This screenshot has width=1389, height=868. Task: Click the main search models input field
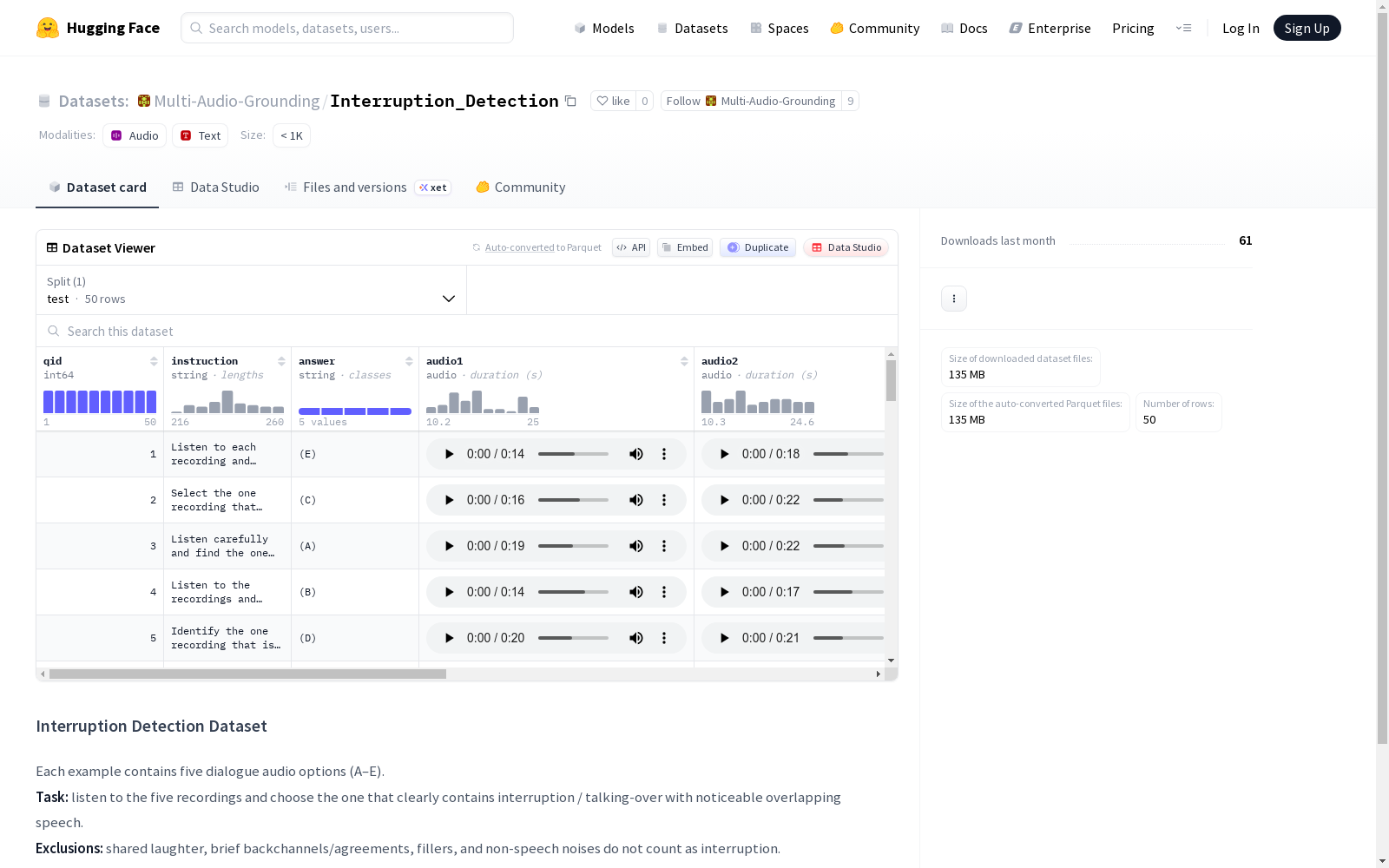347,28
